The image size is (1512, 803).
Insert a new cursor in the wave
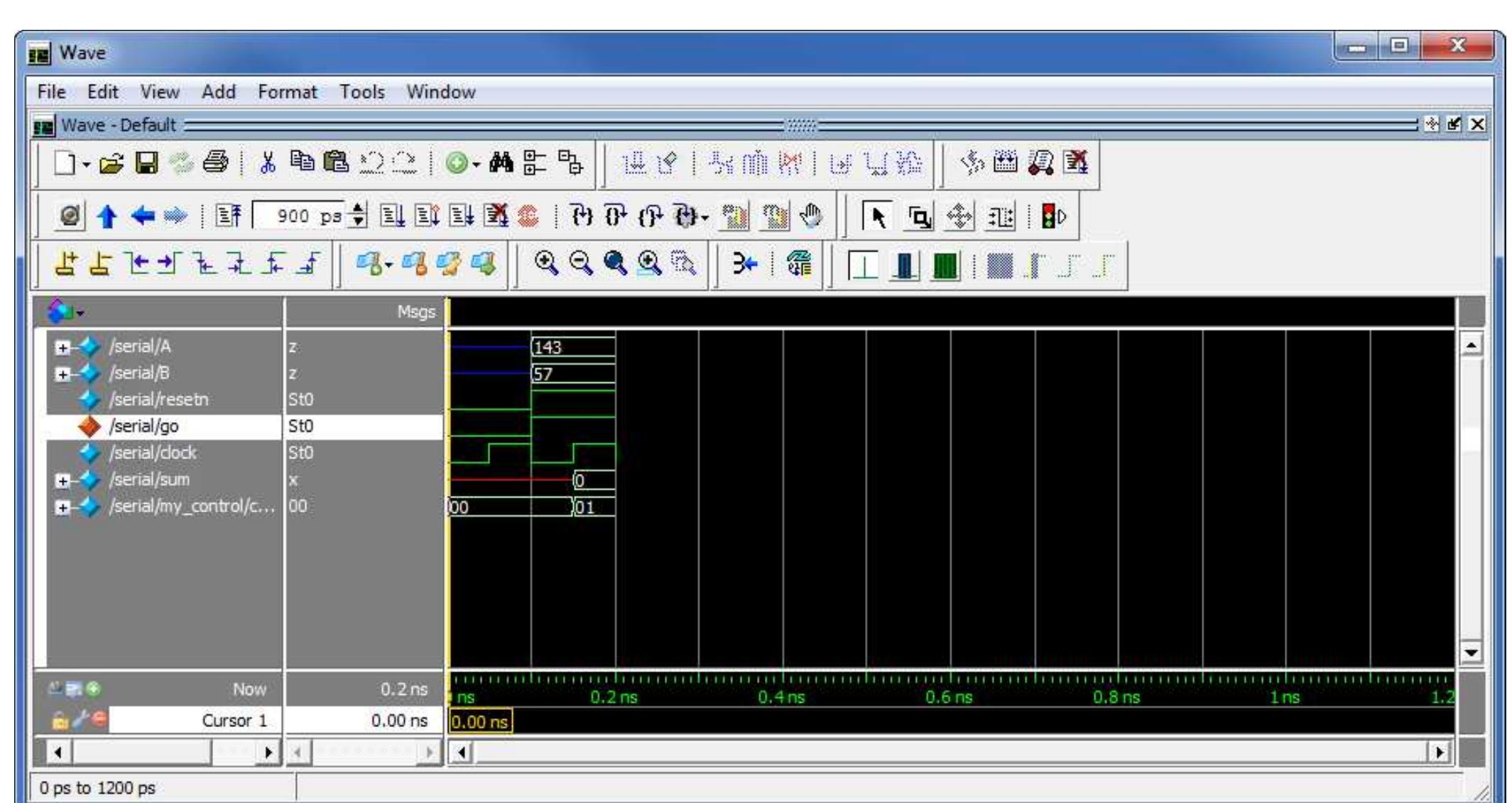coord(67,265)
